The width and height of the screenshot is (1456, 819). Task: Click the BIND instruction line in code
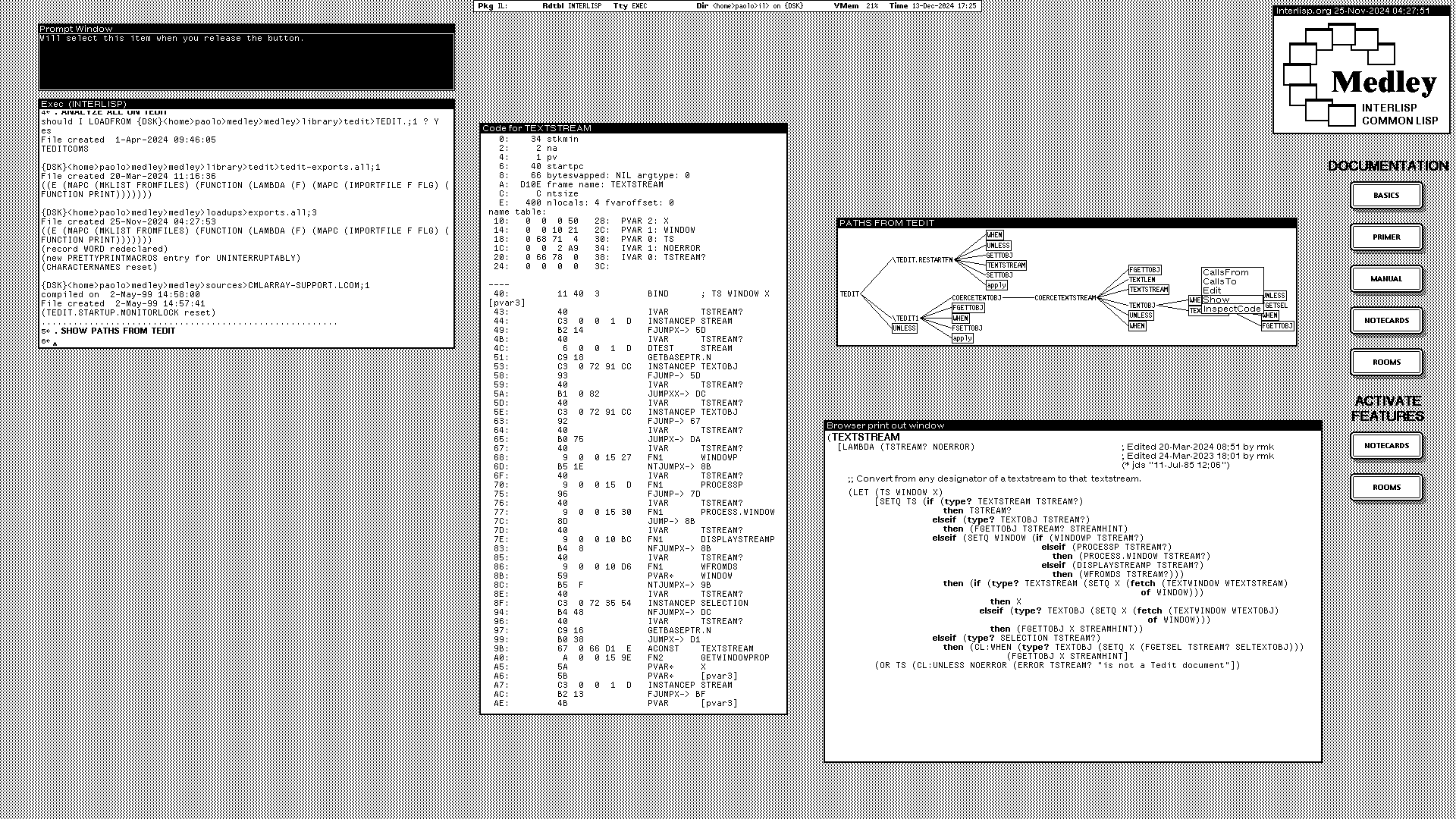pos(633,294)
